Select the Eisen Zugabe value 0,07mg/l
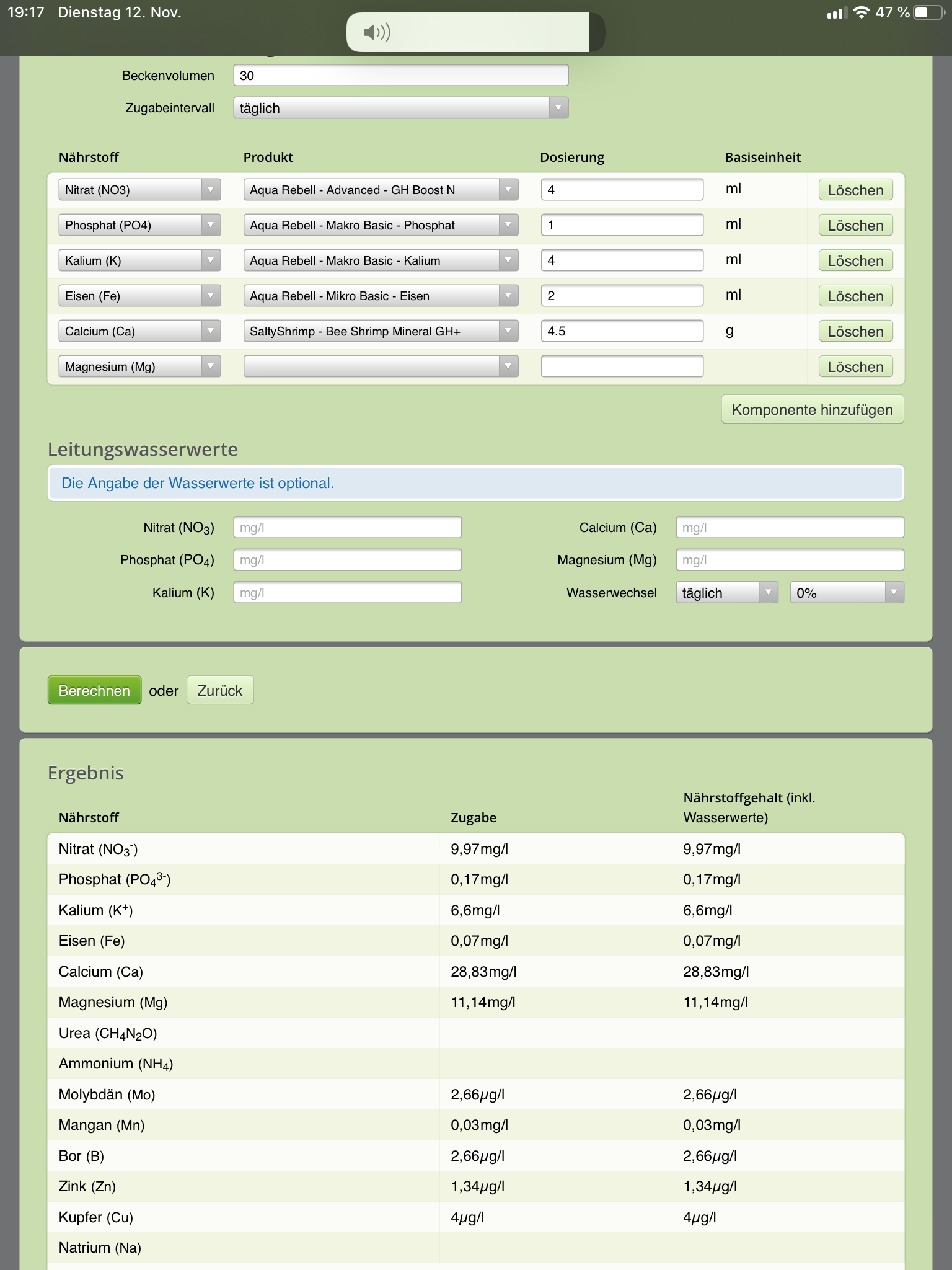 tap(479, 941)
